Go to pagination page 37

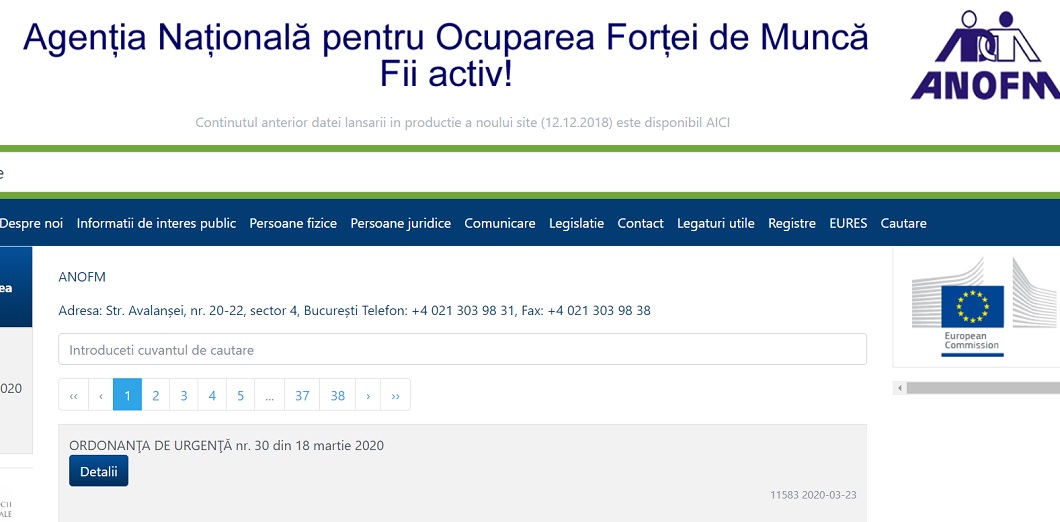(302, 395)
